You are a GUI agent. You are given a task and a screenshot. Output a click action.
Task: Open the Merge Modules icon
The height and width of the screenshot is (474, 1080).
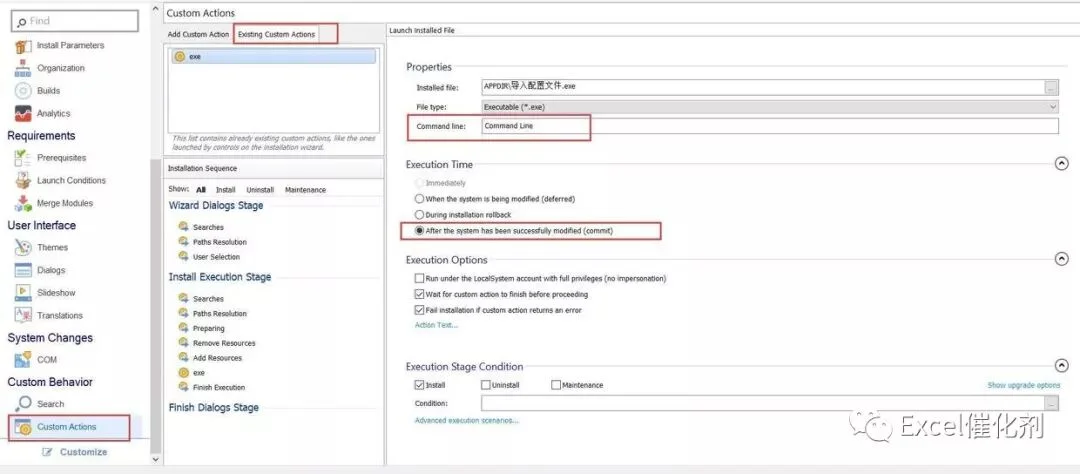point(23,203)
